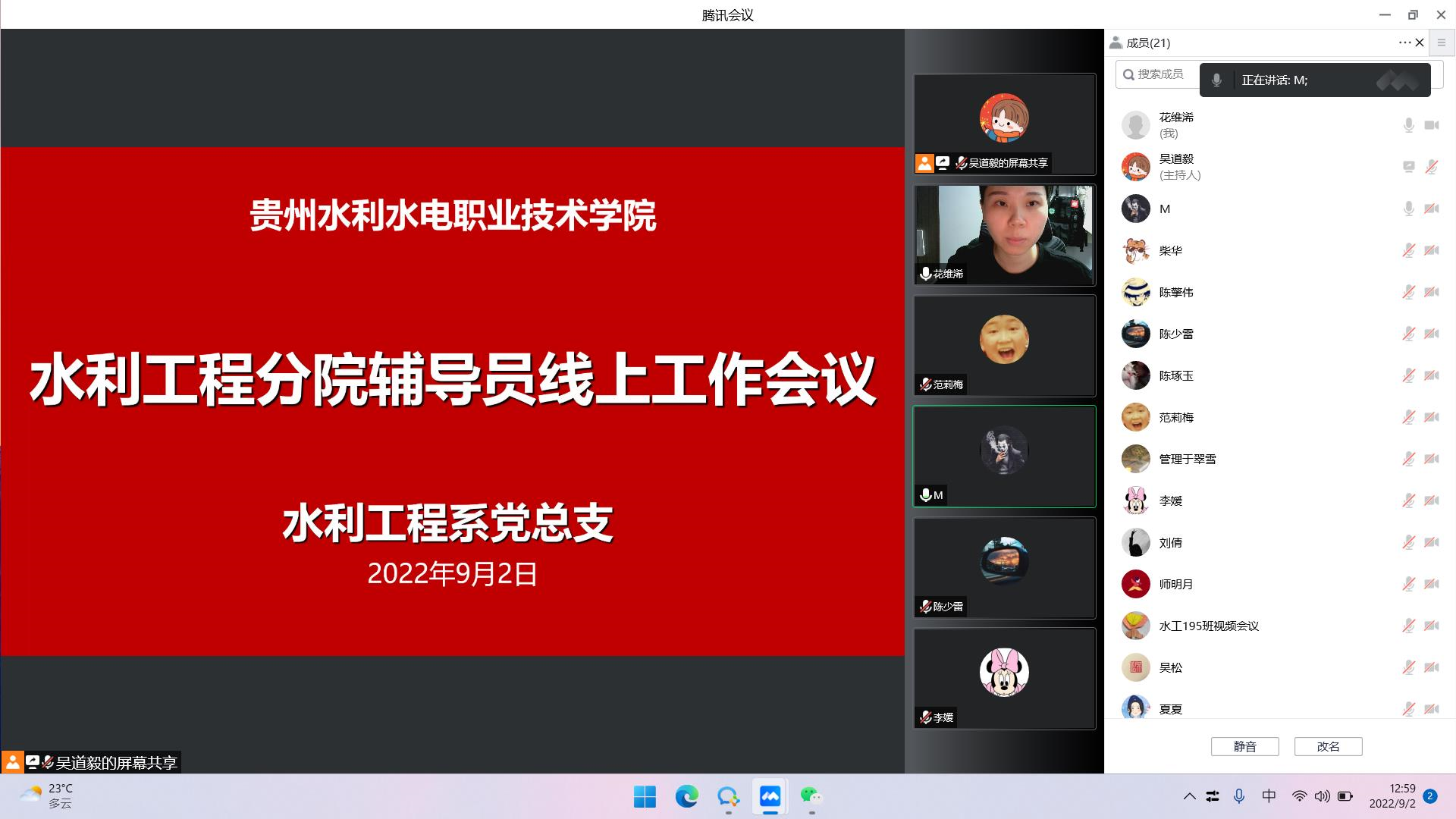The width and height of the screenshot is (1456, 819).
Task: Click muted microphone icon for 吴道毅
Action: tap(1432, 167)
